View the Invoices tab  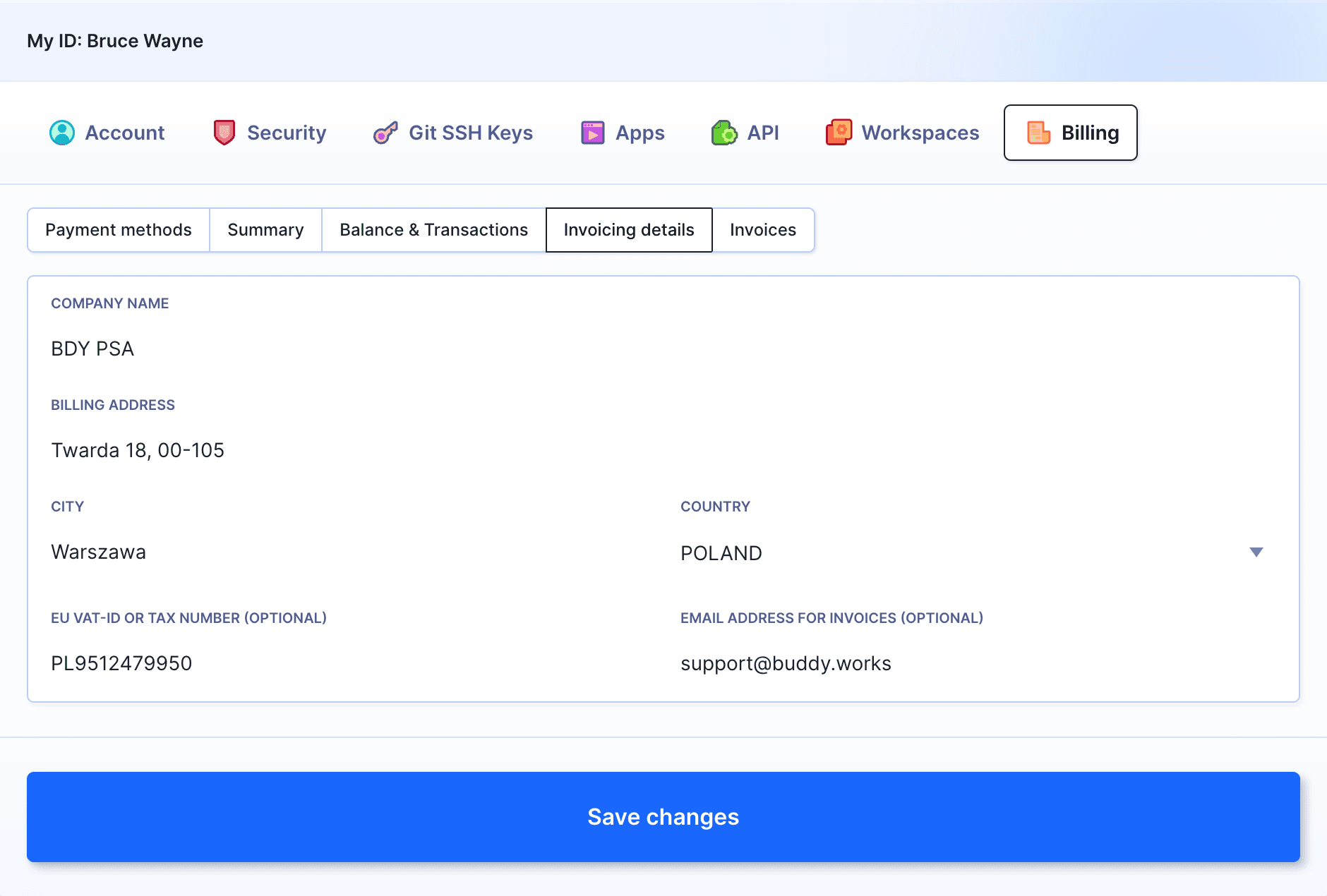[762, 230]
